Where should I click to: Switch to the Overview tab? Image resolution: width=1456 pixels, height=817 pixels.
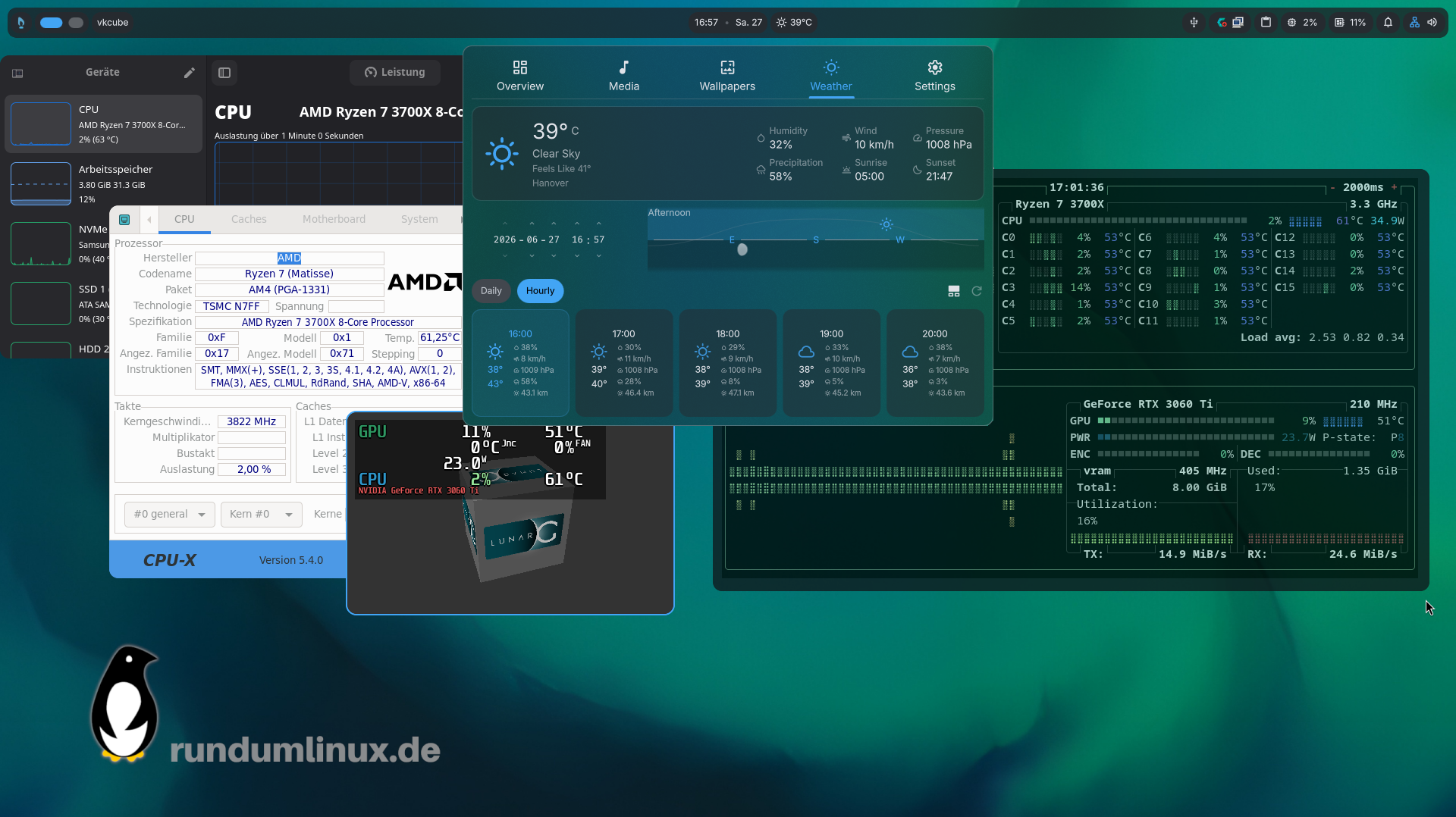click(520, 77)
